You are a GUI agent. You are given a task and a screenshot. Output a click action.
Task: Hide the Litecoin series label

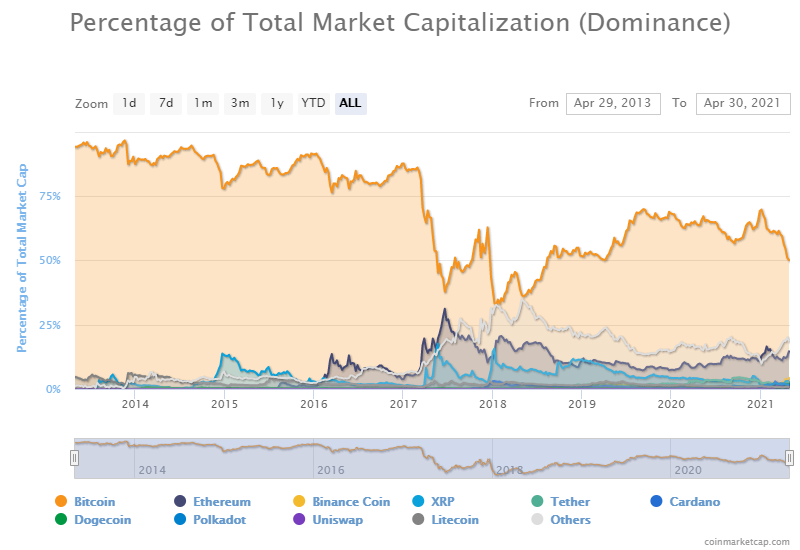pyautogui.click(x=455, y=519)
